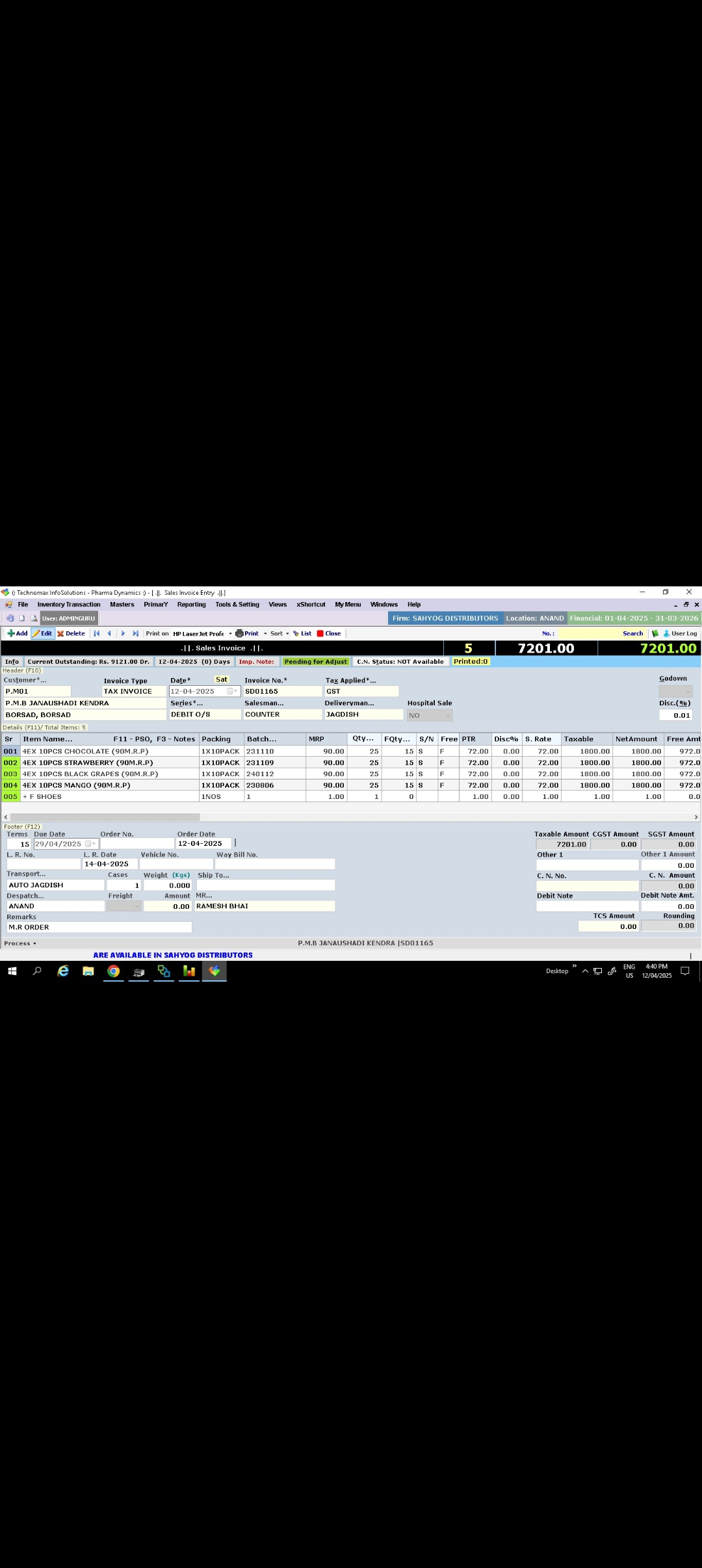
Task: Jump to the last record arrow
Action: 135,633
